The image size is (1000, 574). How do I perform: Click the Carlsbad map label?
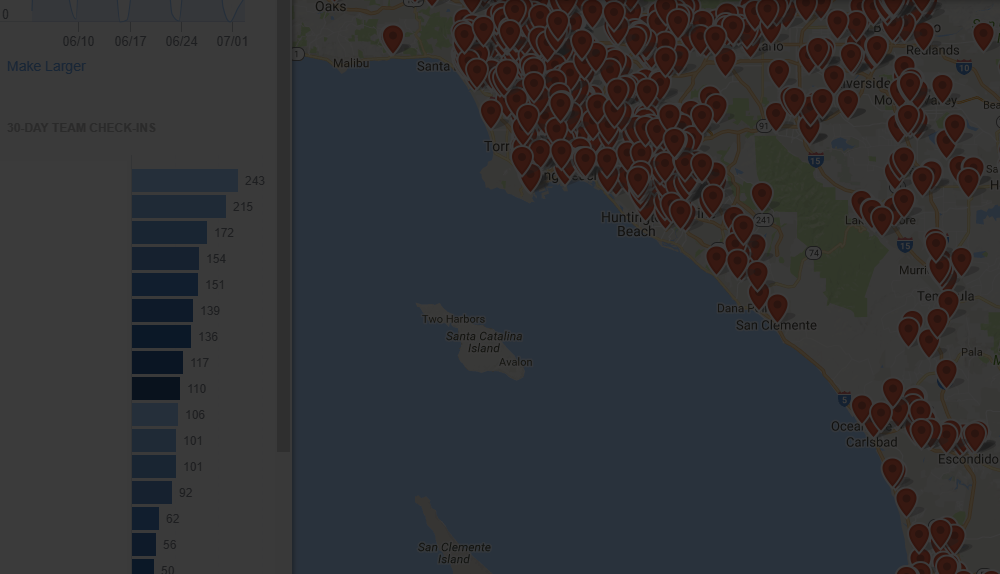[x=871, y=442]
